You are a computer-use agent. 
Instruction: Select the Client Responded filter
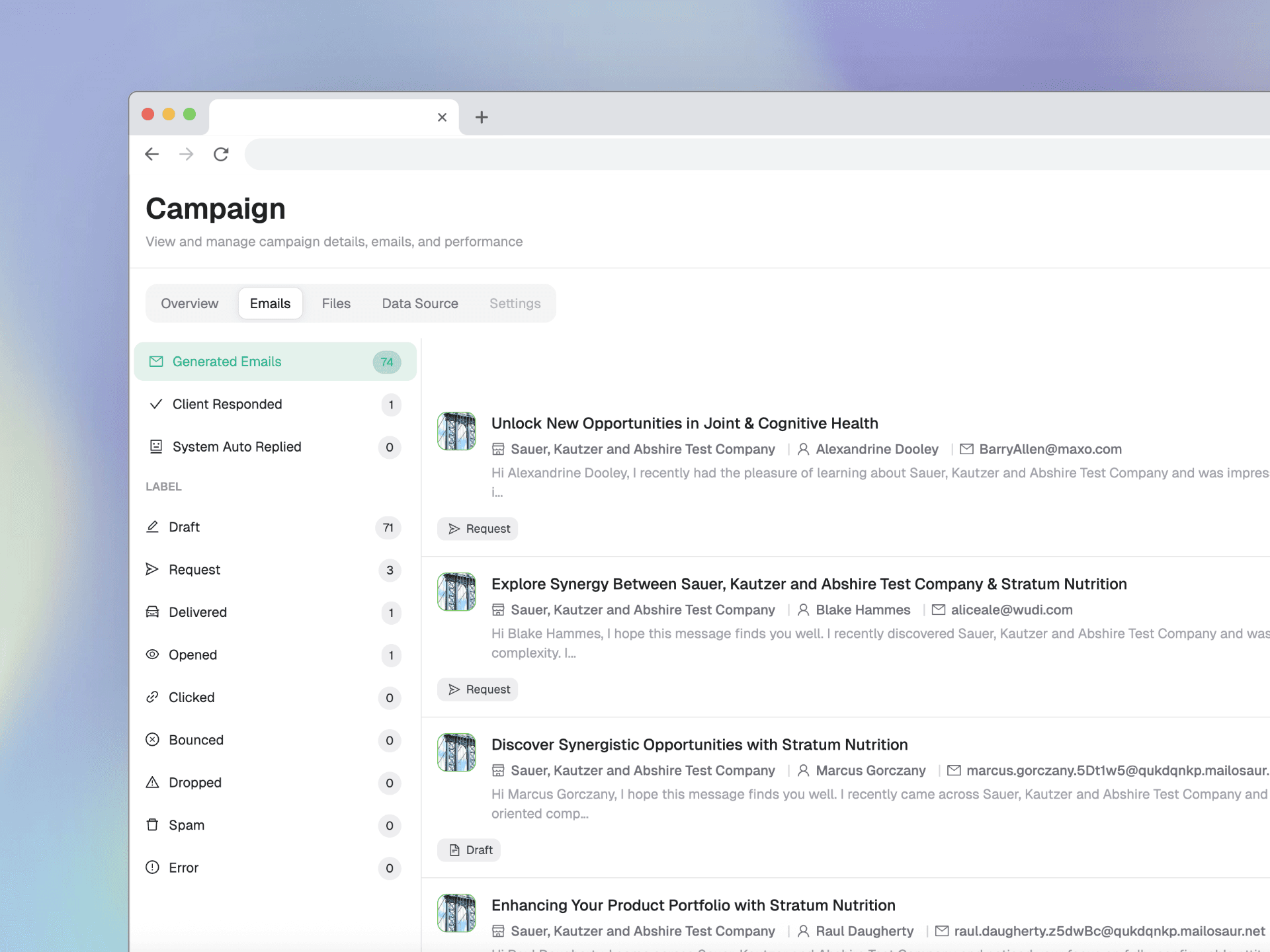(227, 404)
